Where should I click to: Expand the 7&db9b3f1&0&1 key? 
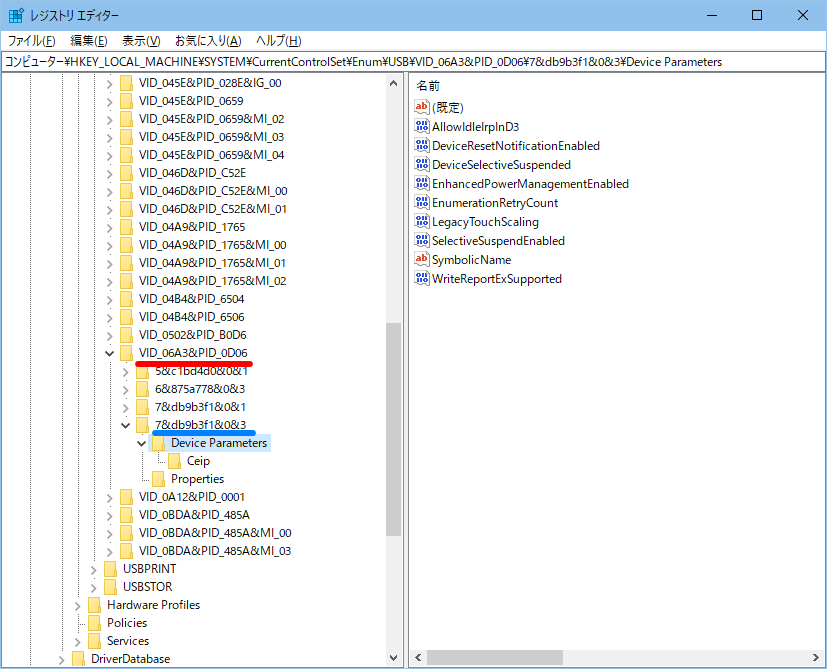click(126, 408)
